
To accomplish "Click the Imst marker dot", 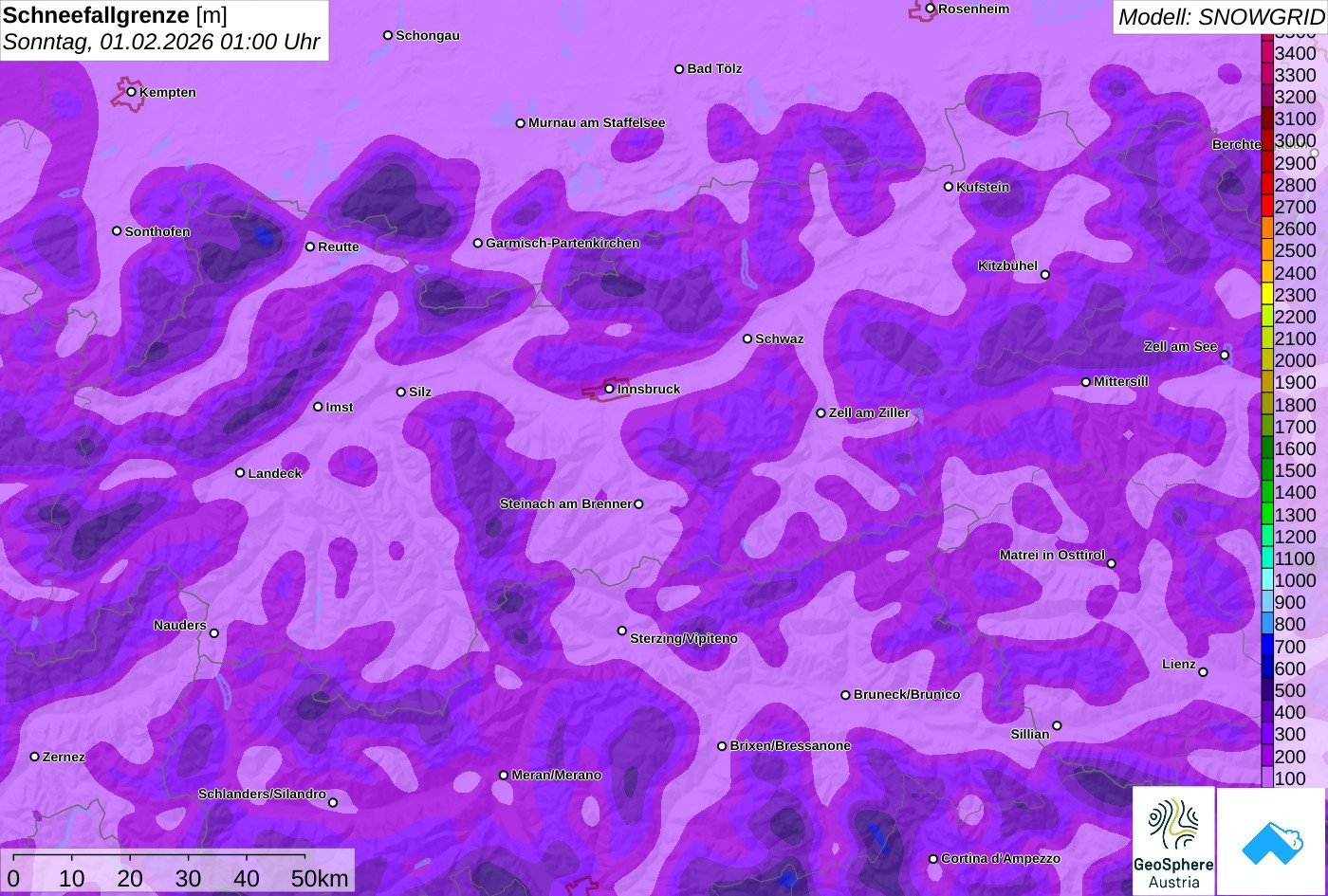I will (318, 407).
